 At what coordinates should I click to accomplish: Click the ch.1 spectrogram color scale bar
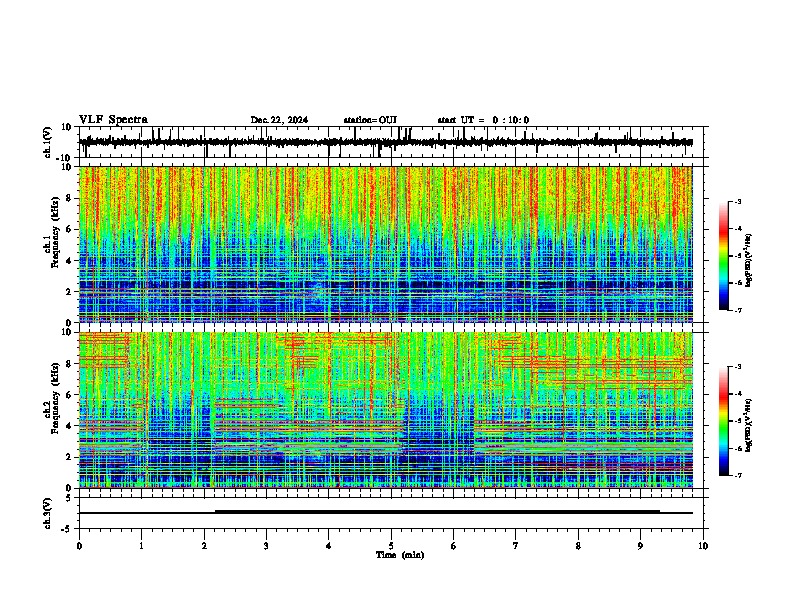[x=724, y=256]
